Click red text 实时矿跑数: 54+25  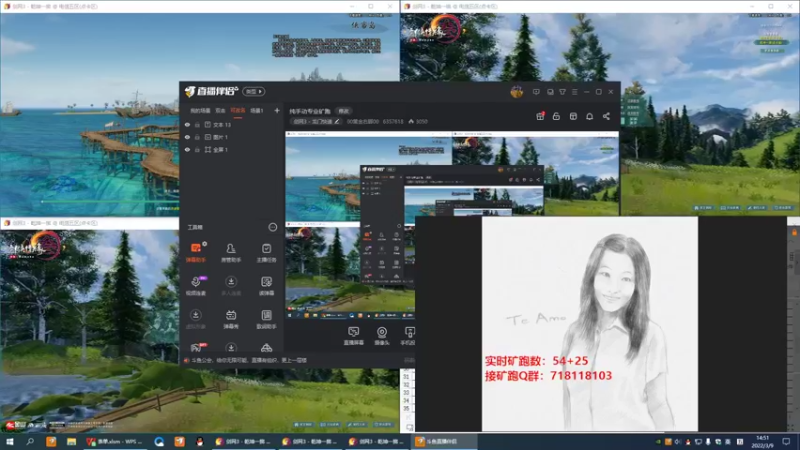[536, 361]
